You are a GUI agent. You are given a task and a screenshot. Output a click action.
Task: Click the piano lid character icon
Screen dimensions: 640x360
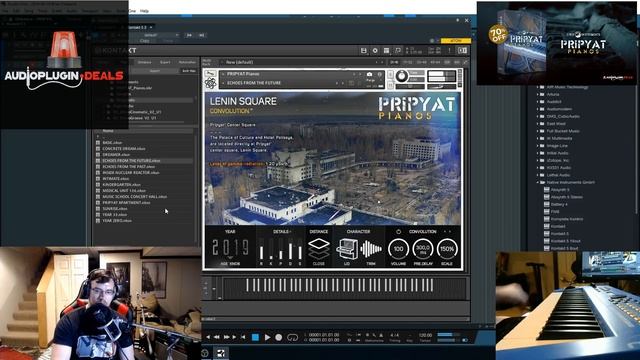point(347,249)
